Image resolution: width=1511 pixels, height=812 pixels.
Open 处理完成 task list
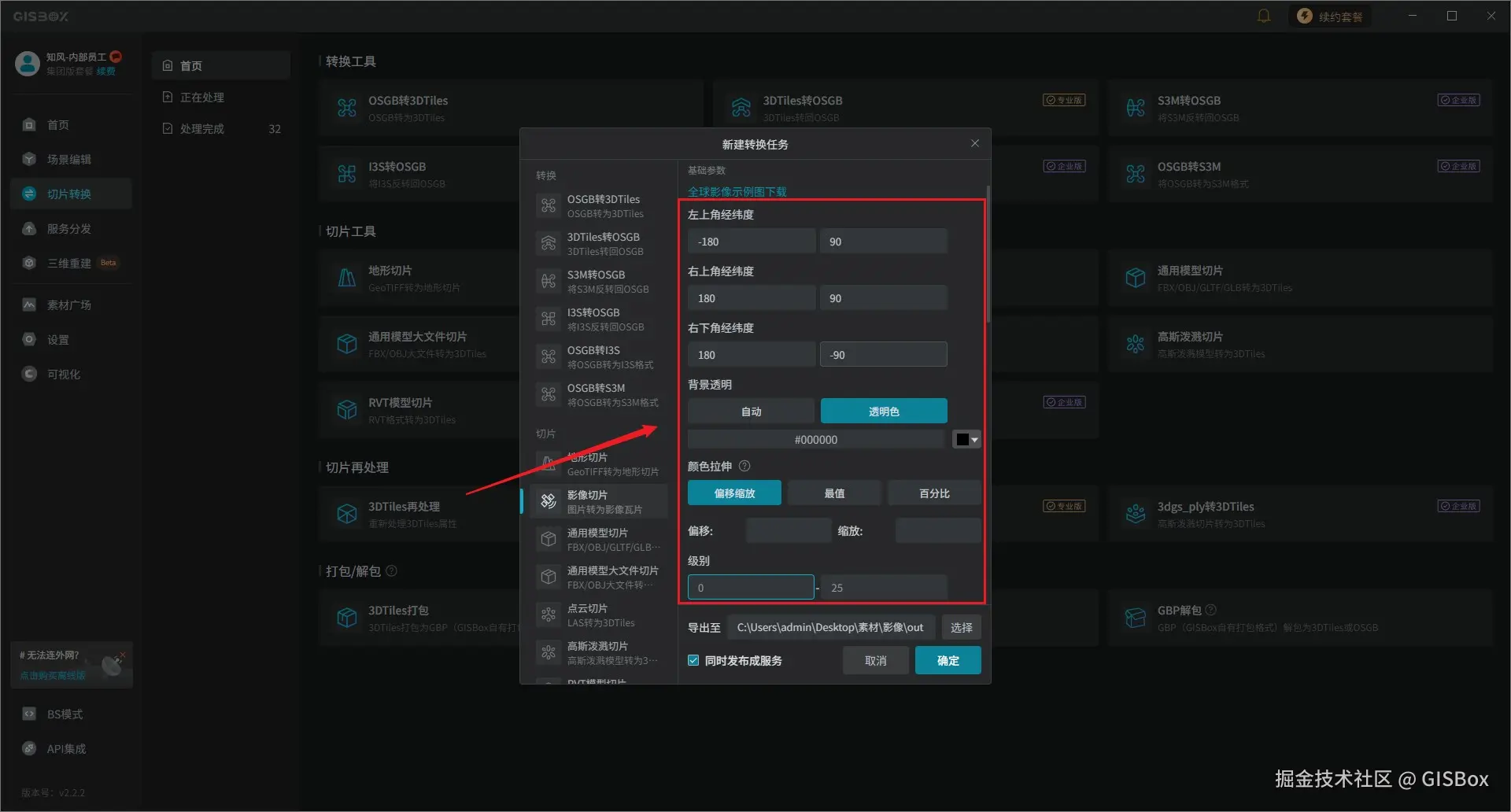tap(221, 128)
